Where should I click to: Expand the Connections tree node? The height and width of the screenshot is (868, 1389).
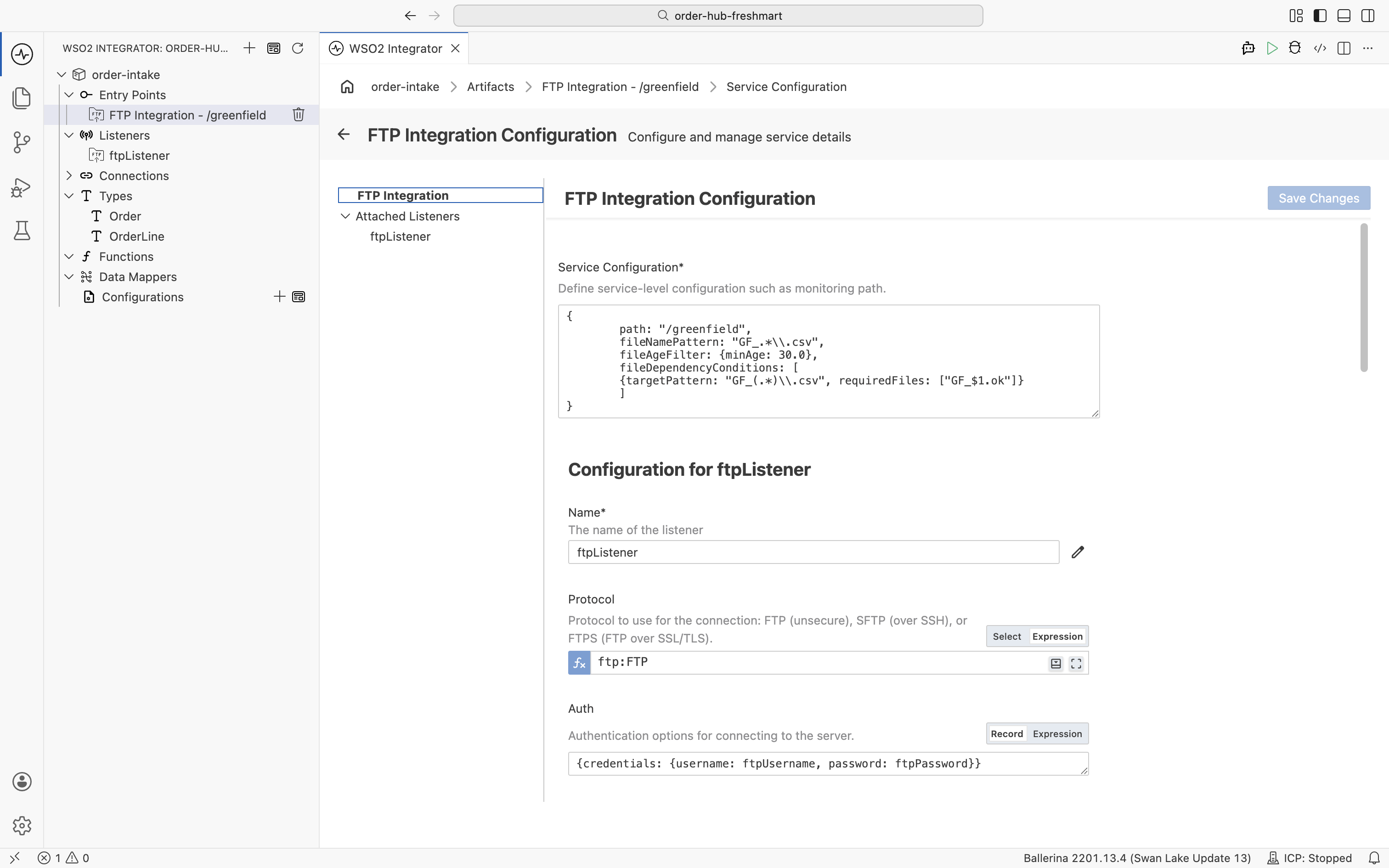[69, 175]
